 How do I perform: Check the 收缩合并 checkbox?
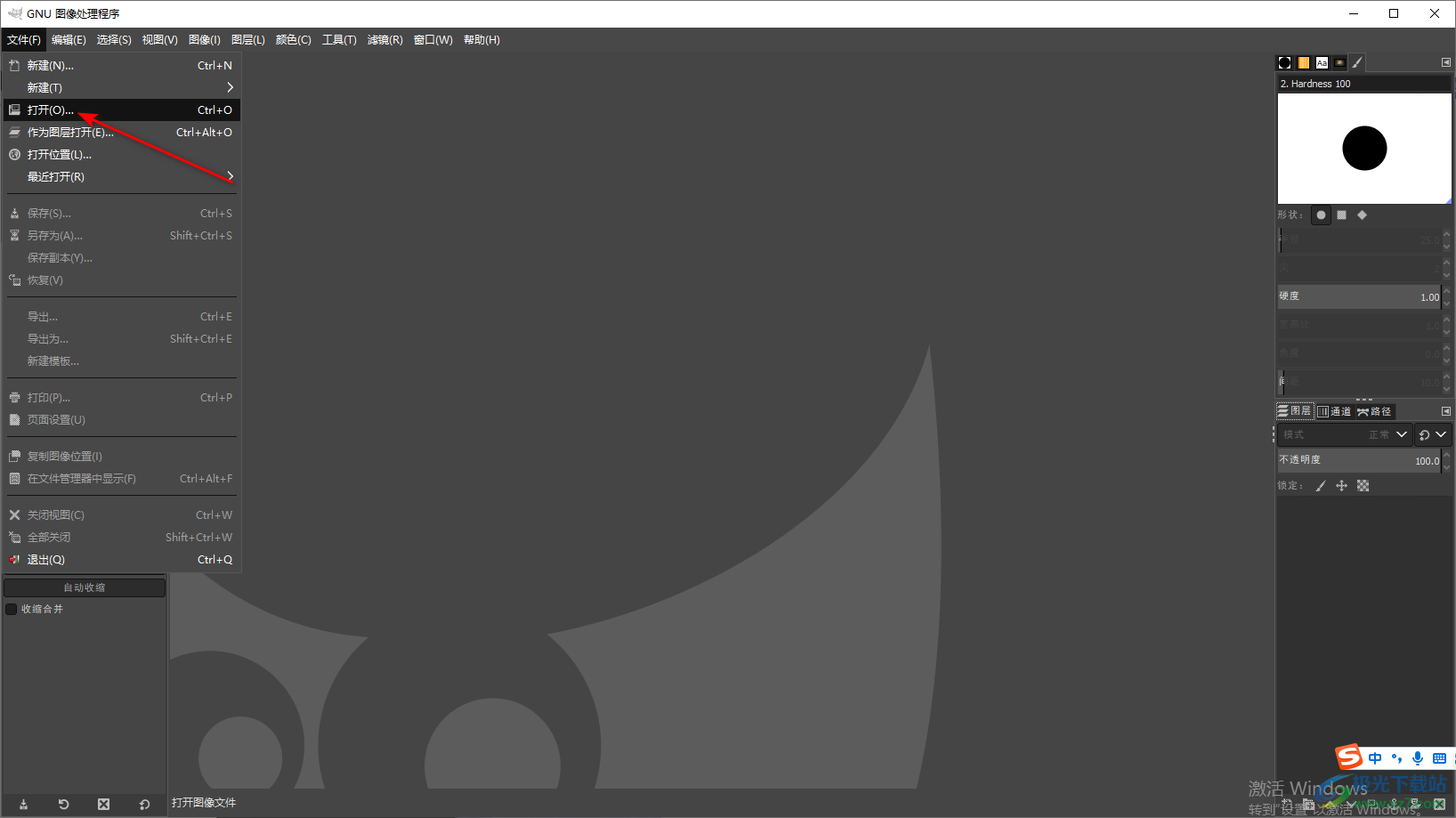point(12,609)
